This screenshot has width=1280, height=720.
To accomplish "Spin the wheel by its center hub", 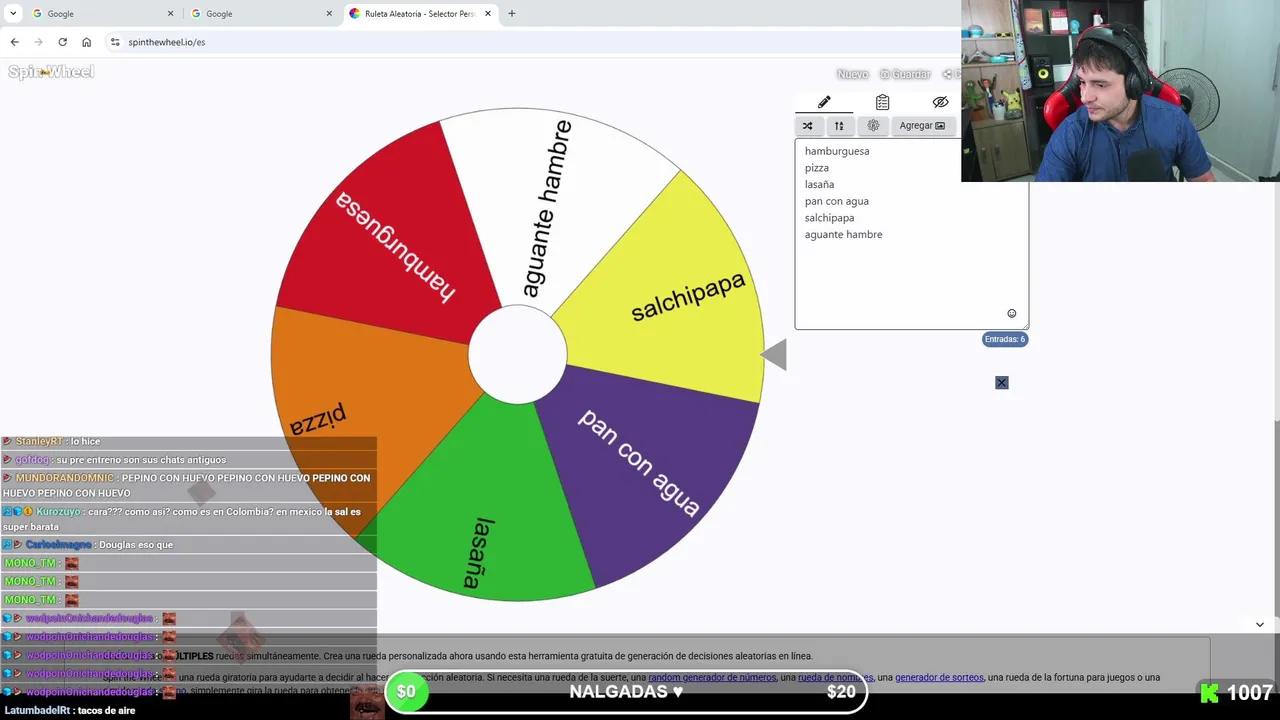I will (517, 355).
